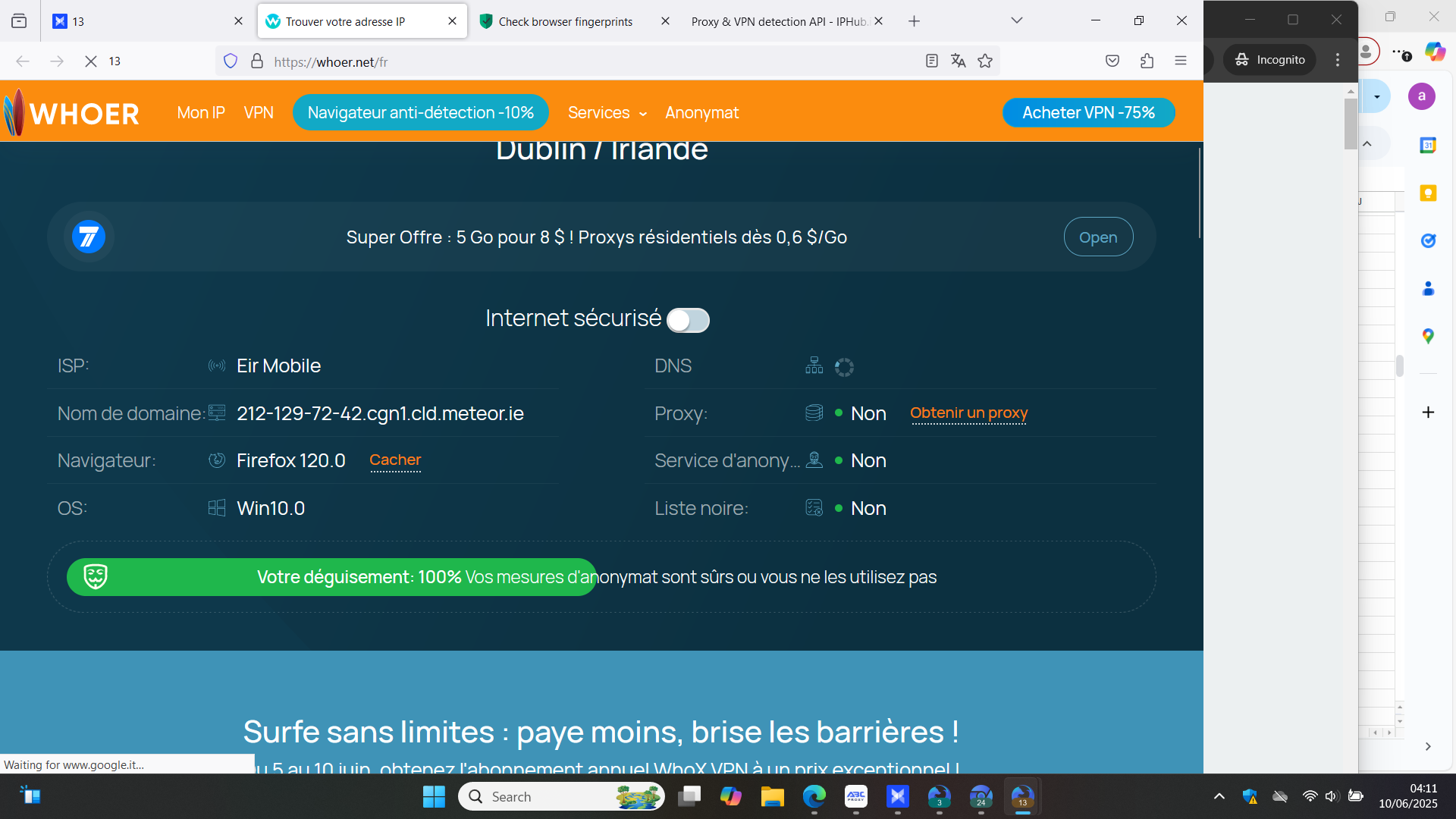Click the bookmark star icon in address bar
Image resolution: width=1456 pixels, height=819 pixels.
coord(985,61)
